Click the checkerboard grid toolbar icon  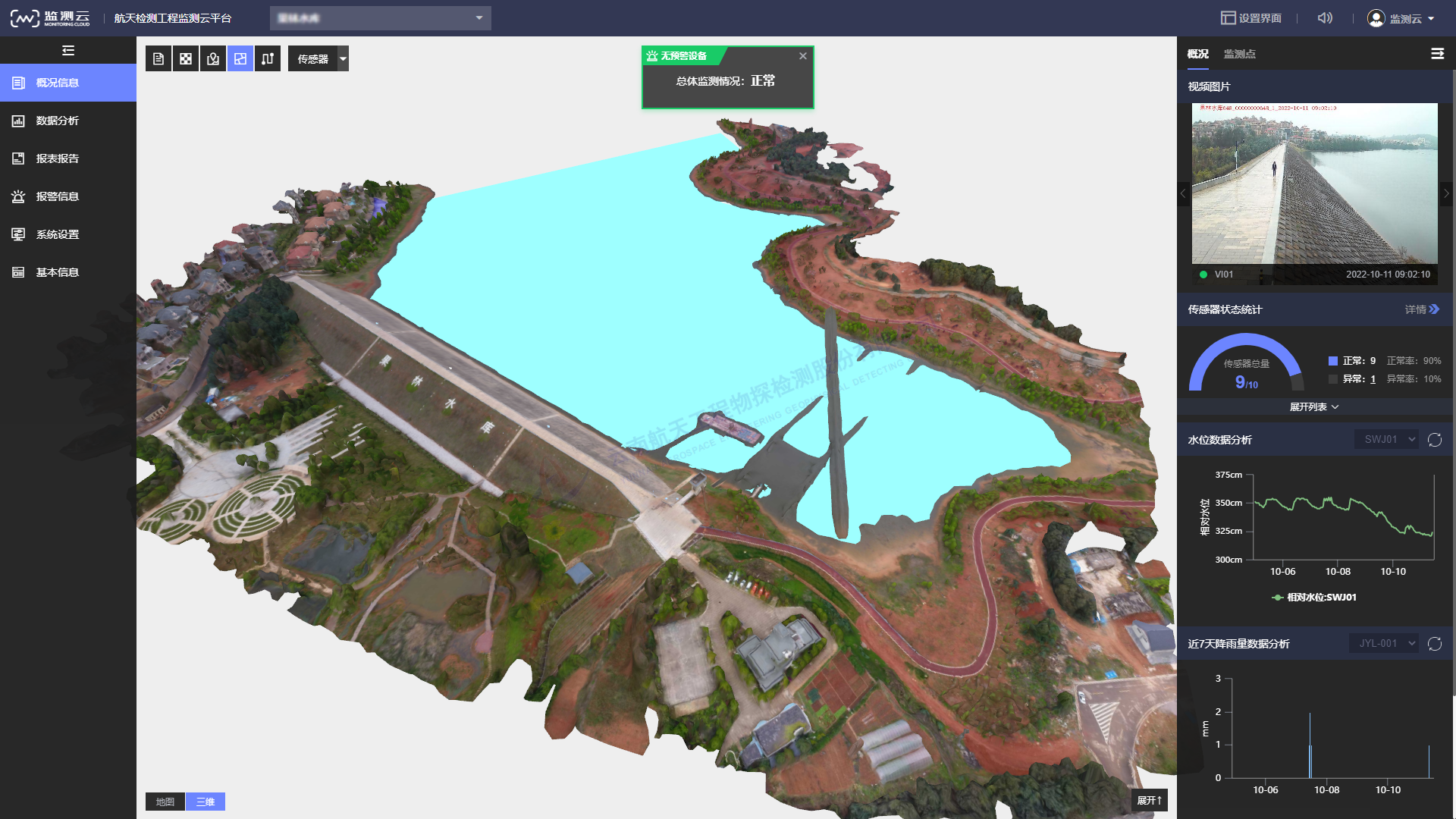pyautogui.click(x=186, y=59)
